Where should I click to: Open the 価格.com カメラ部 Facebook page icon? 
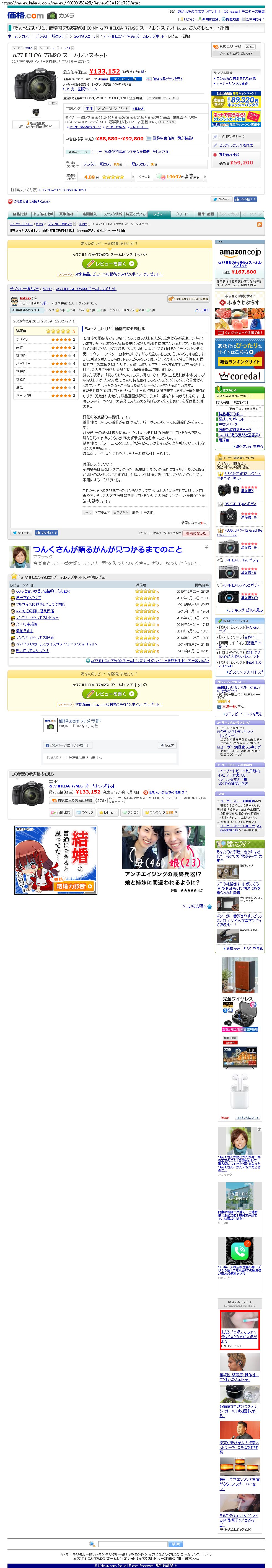coord(50,724)
